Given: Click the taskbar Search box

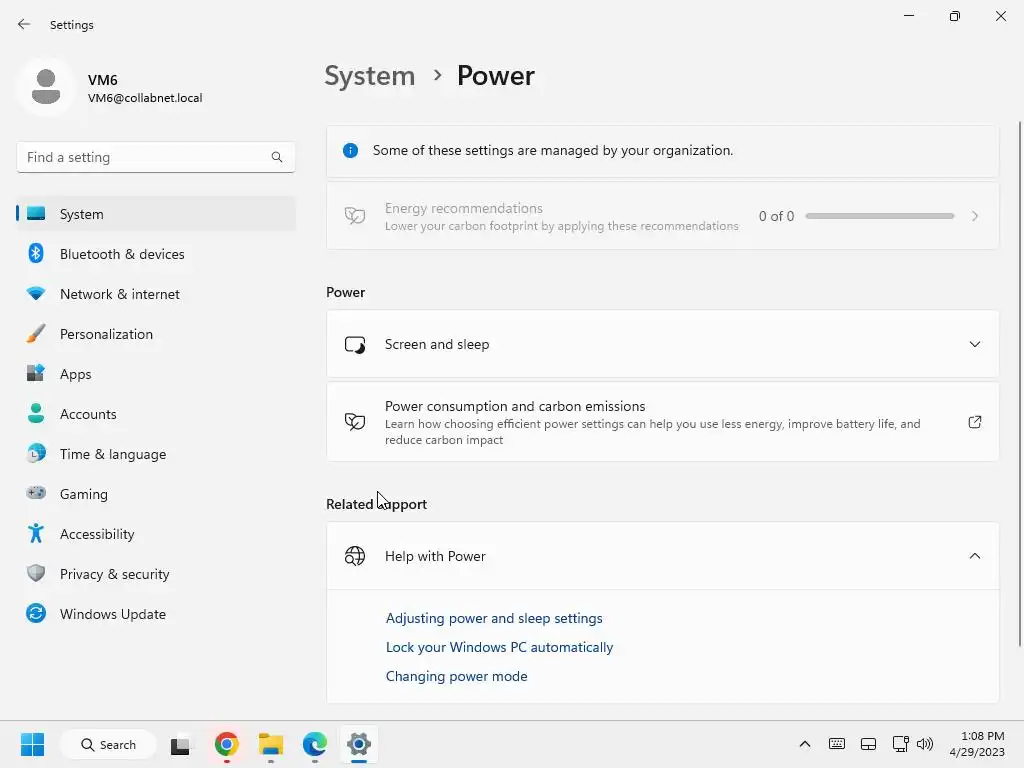Looking at the screenshot, I should pyautogui.click(x=108, y=744).
